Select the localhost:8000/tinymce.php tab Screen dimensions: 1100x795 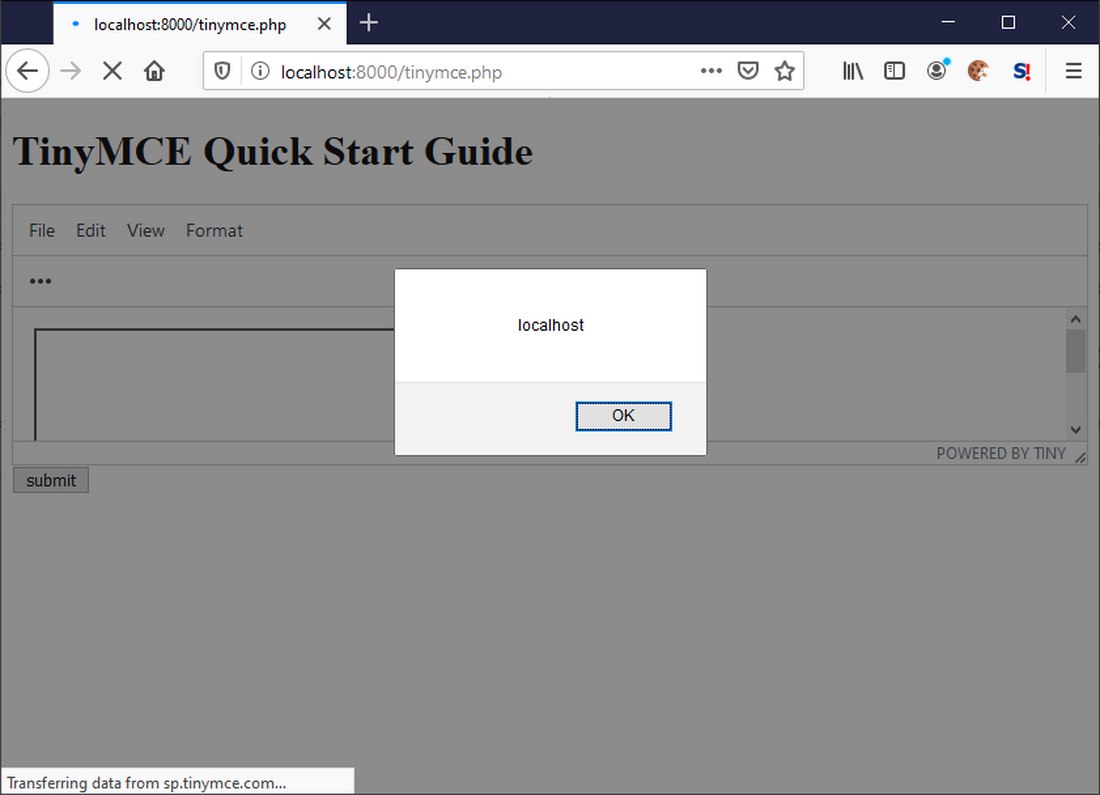200,24
